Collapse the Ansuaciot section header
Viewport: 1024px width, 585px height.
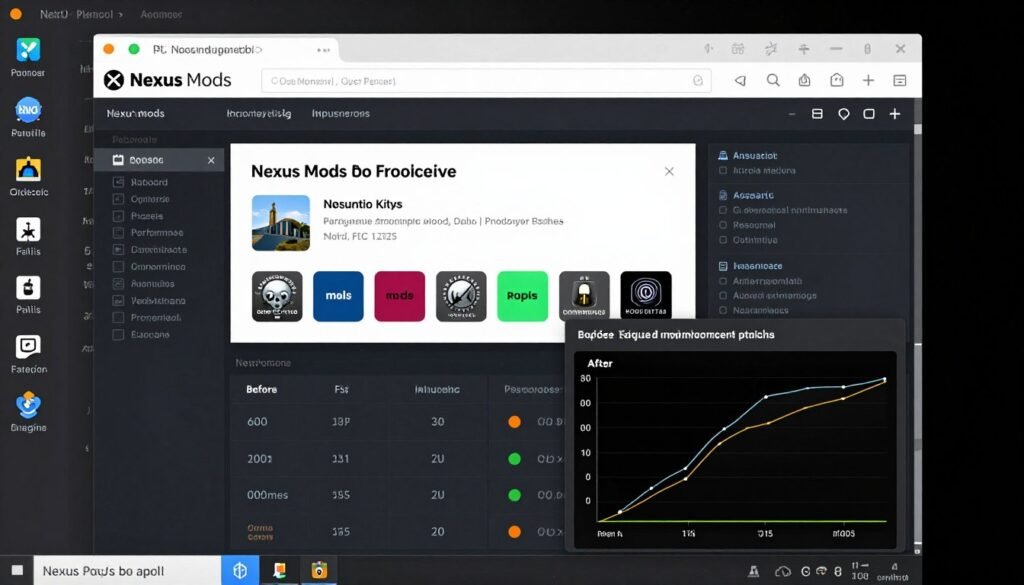pos(748,155)
